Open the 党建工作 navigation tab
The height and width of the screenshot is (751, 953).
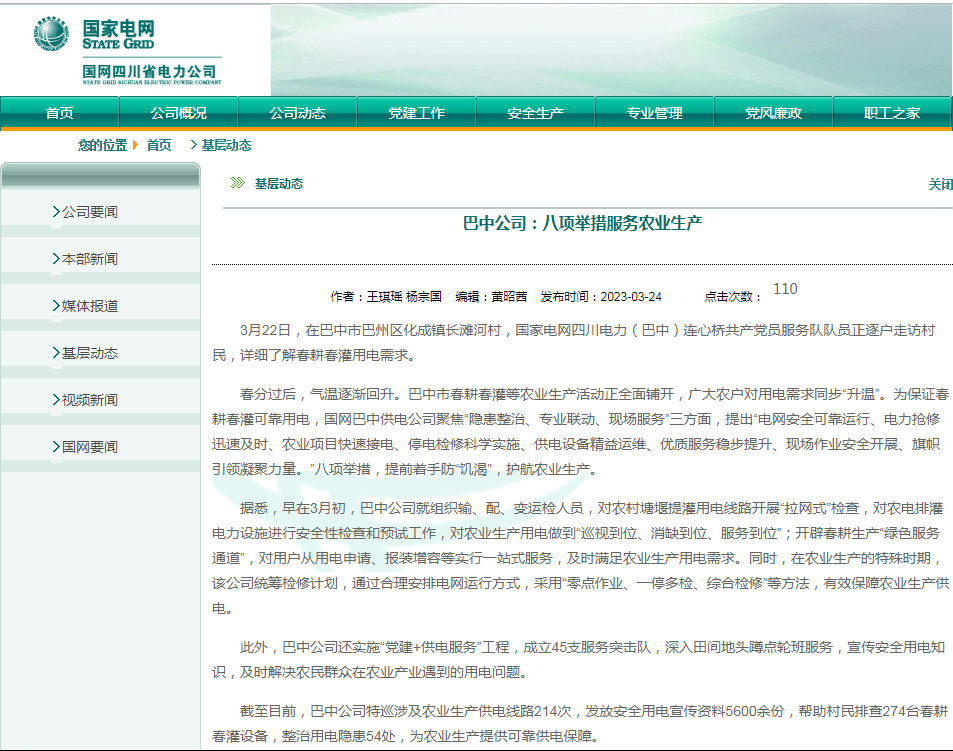pyautogui.click(x=417, y=113)
